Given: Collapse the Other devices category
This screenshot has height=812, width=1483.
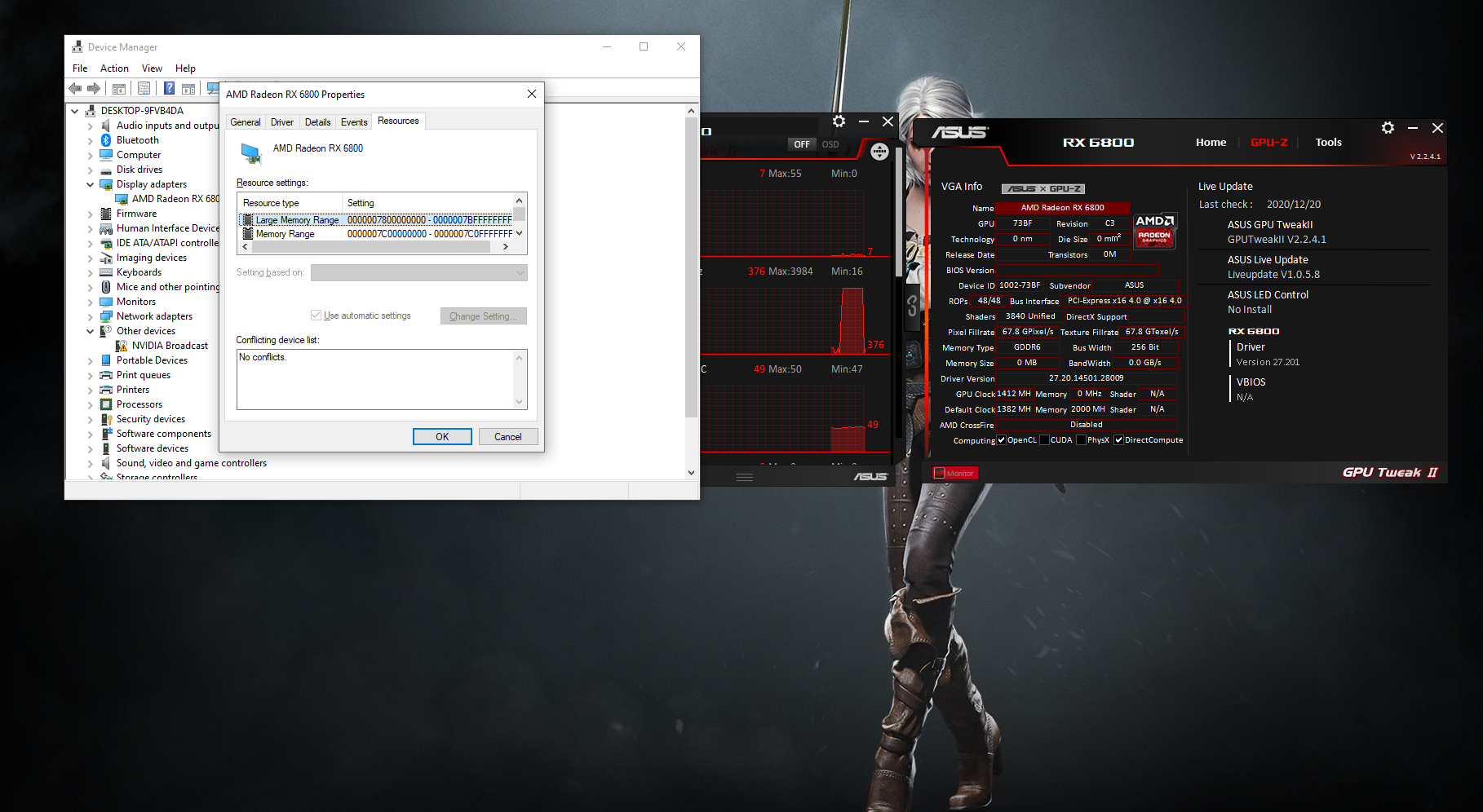Looking at the screenshot, I should click(90, 331).
